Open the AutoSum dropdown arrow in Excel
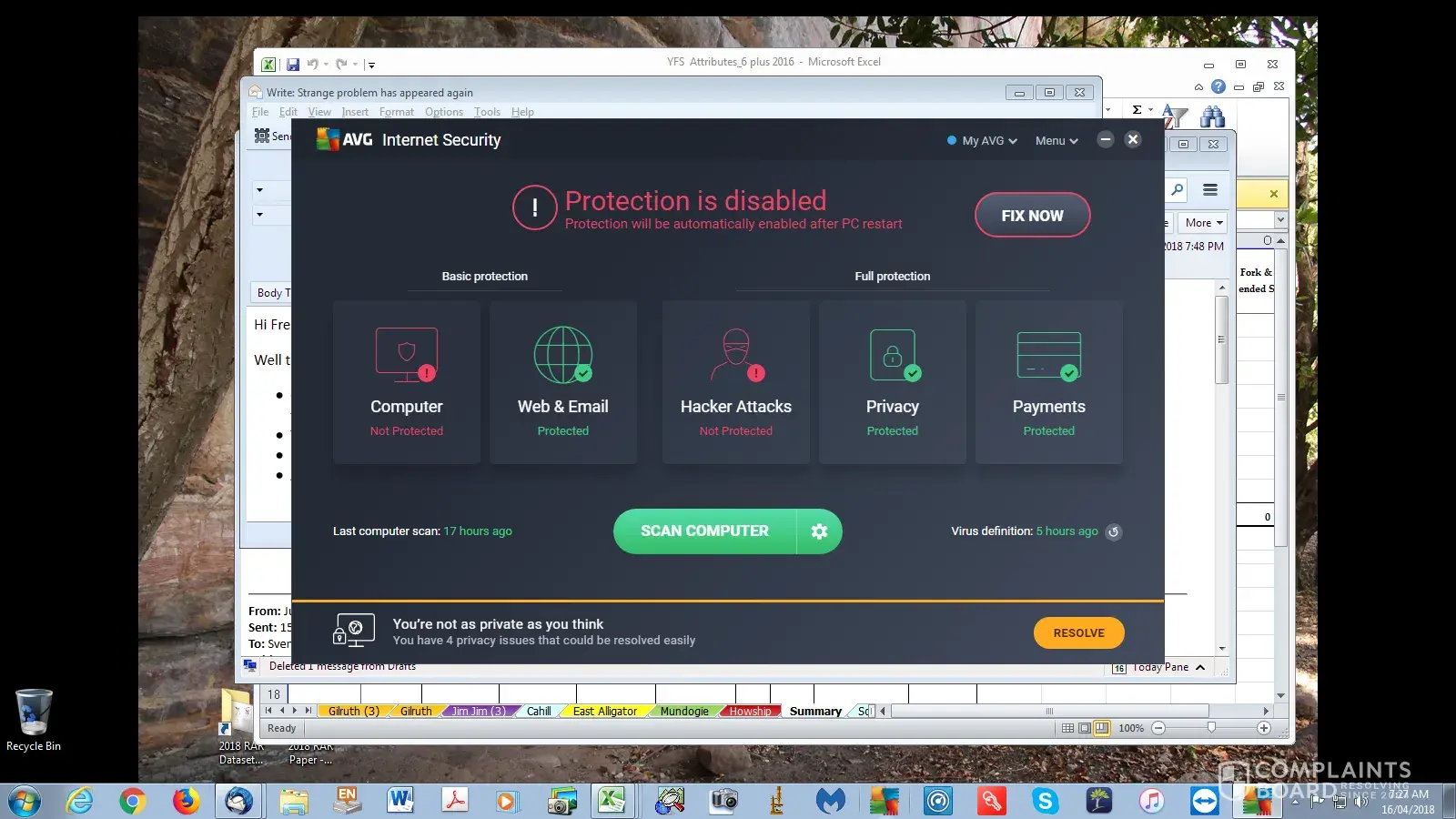The width and height of the screenshot is (1456, 819). 1151,110
